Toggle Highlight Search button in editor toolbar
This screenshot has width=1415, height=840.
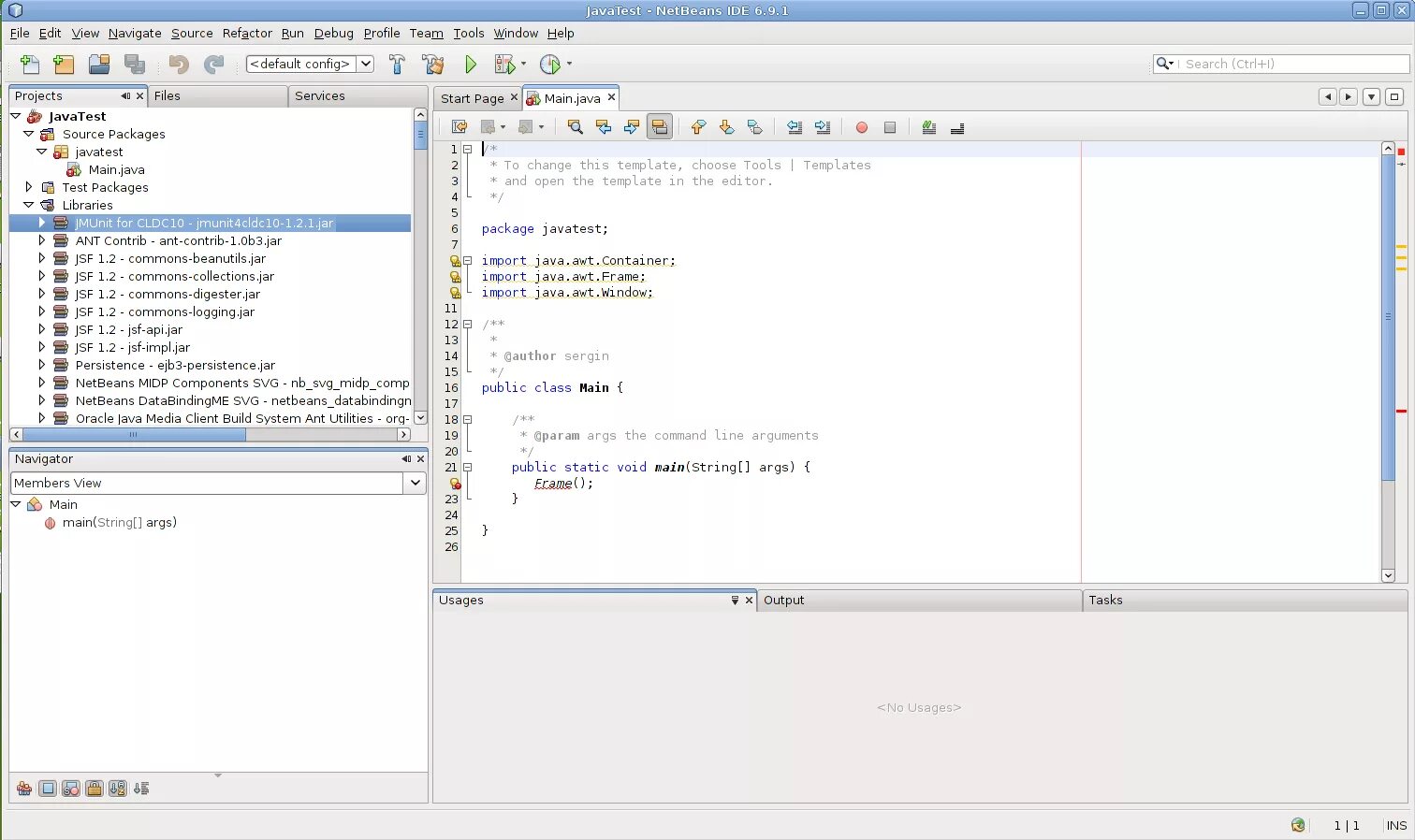[660, 127]
